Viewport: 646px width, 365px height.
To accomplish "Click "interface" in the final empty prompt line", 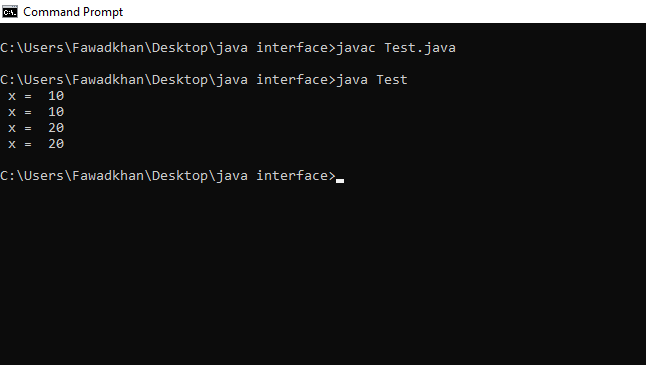I will pos(292,176).
